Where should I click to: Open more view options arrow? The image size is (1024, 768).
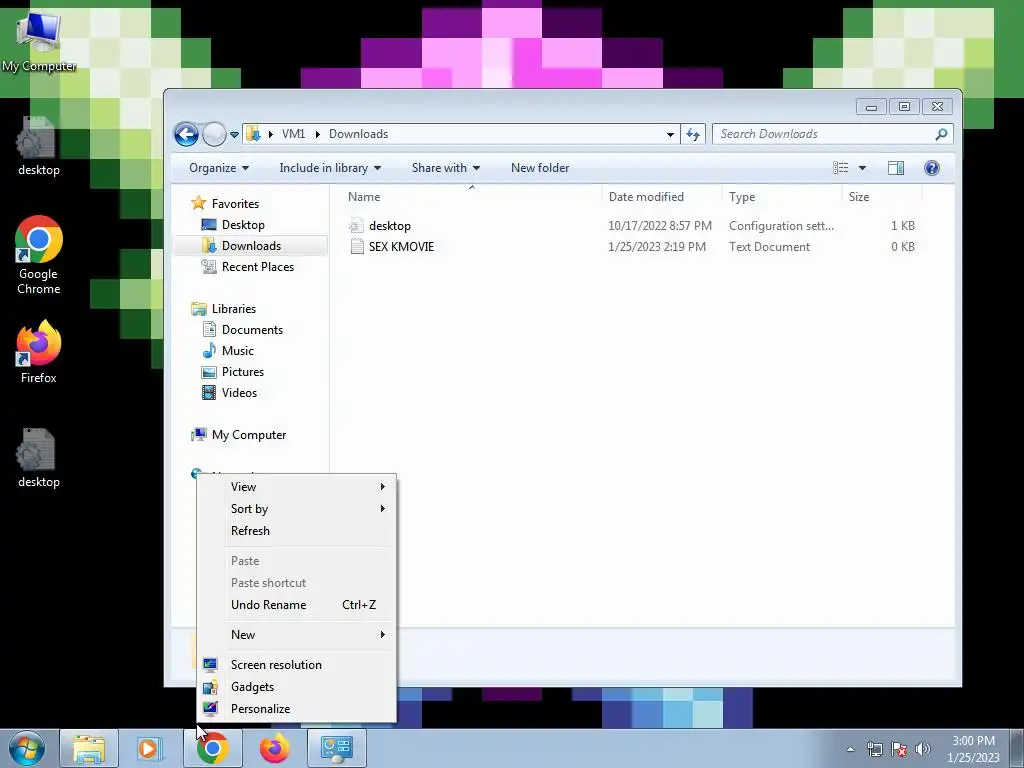coord(862,168)
